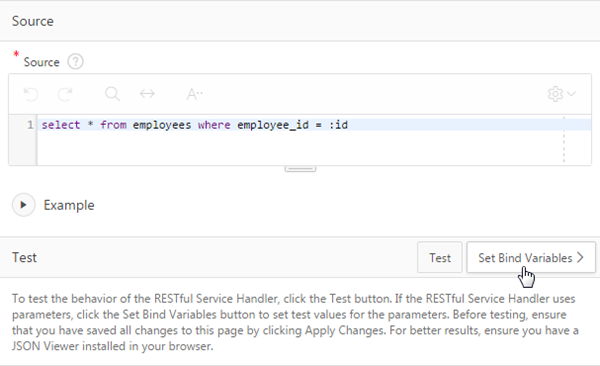Click the arrow on Set Bind Variables

(580, 257)
